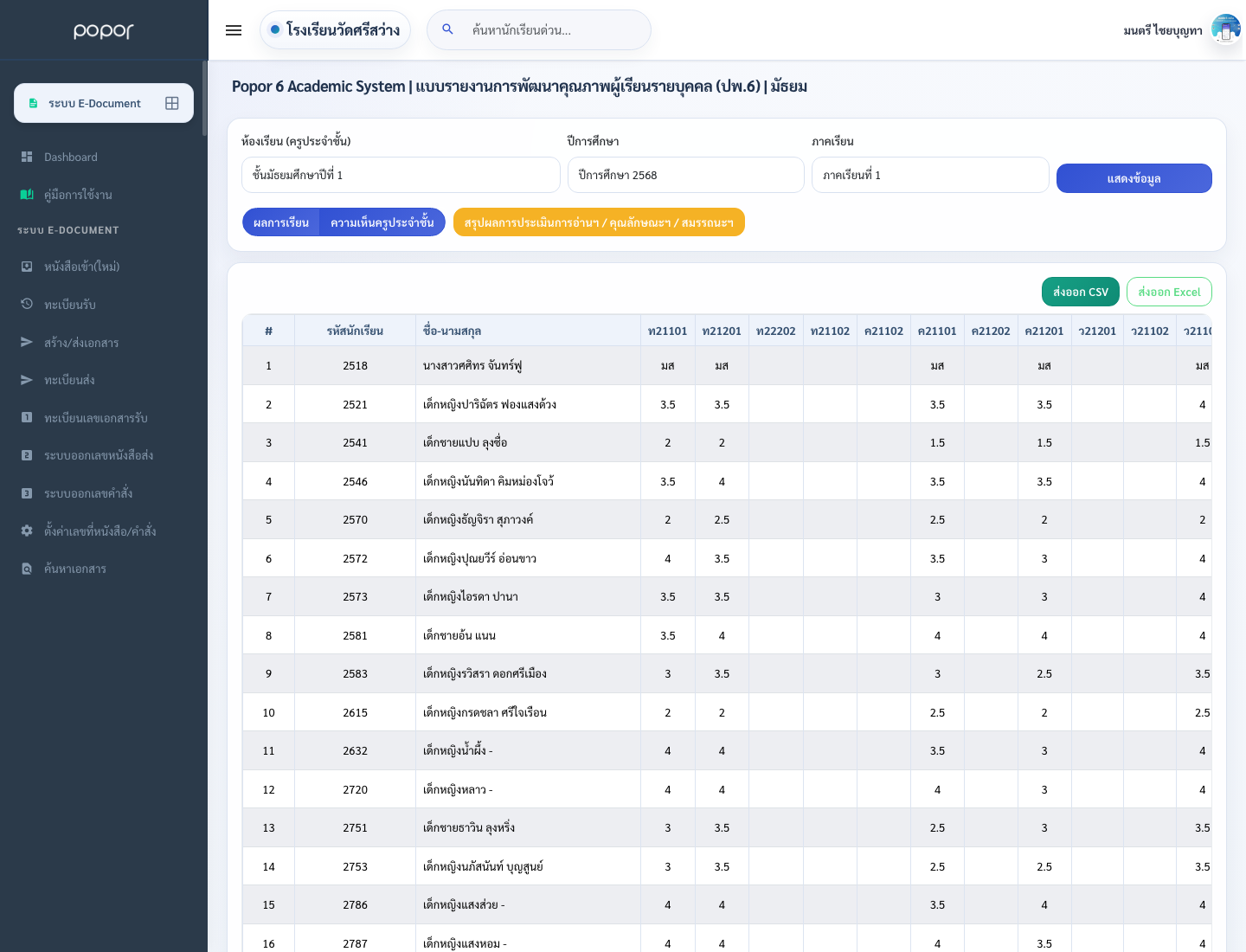Click student name เด็กชายธาวิน ลุงหรั่ง
This screenshot has height=952, width=1246.
[469, 827]
